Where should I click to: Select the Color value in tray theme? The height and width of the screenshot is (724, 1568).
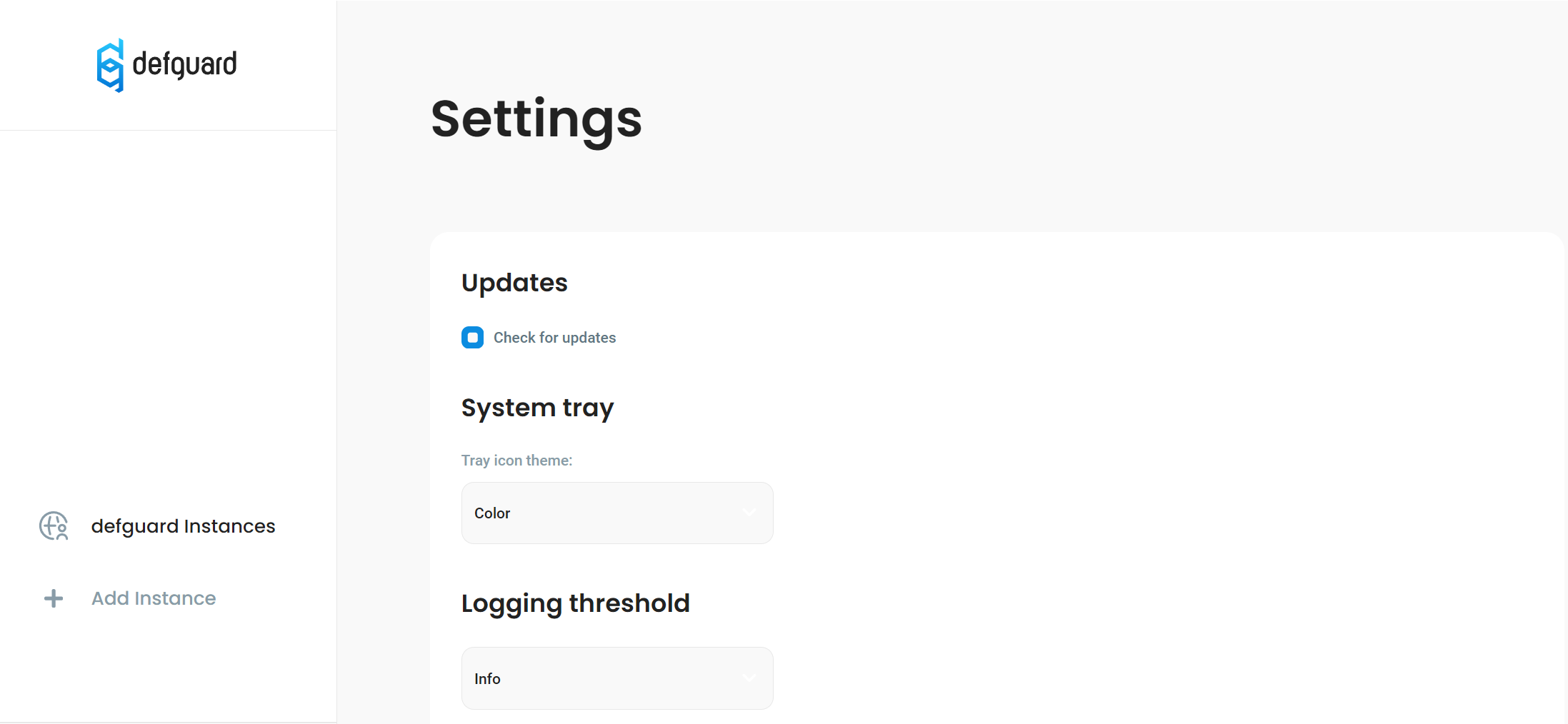click(492, 513)
